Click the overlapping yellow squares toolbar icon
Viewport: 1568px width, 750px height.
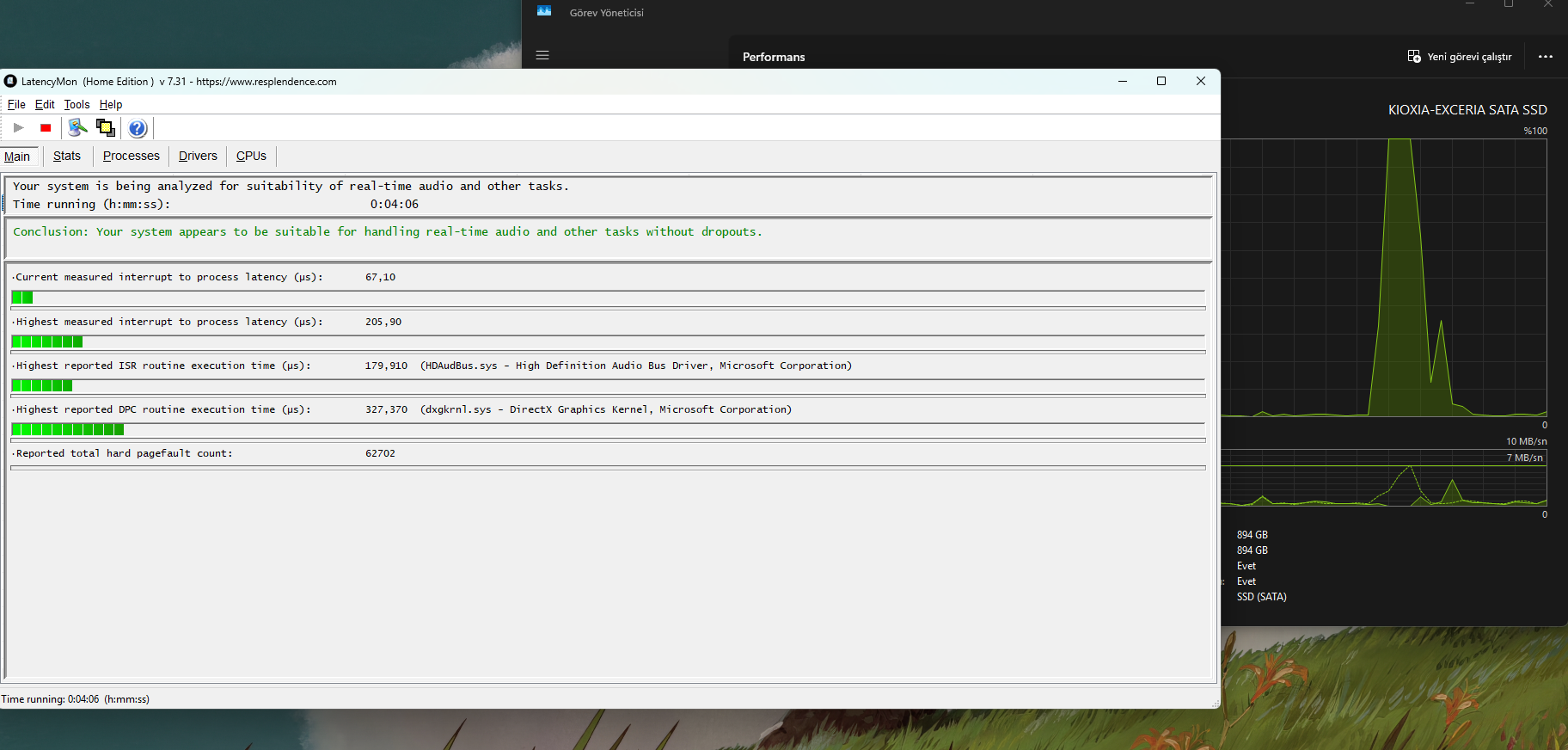[x=106, y=128]
